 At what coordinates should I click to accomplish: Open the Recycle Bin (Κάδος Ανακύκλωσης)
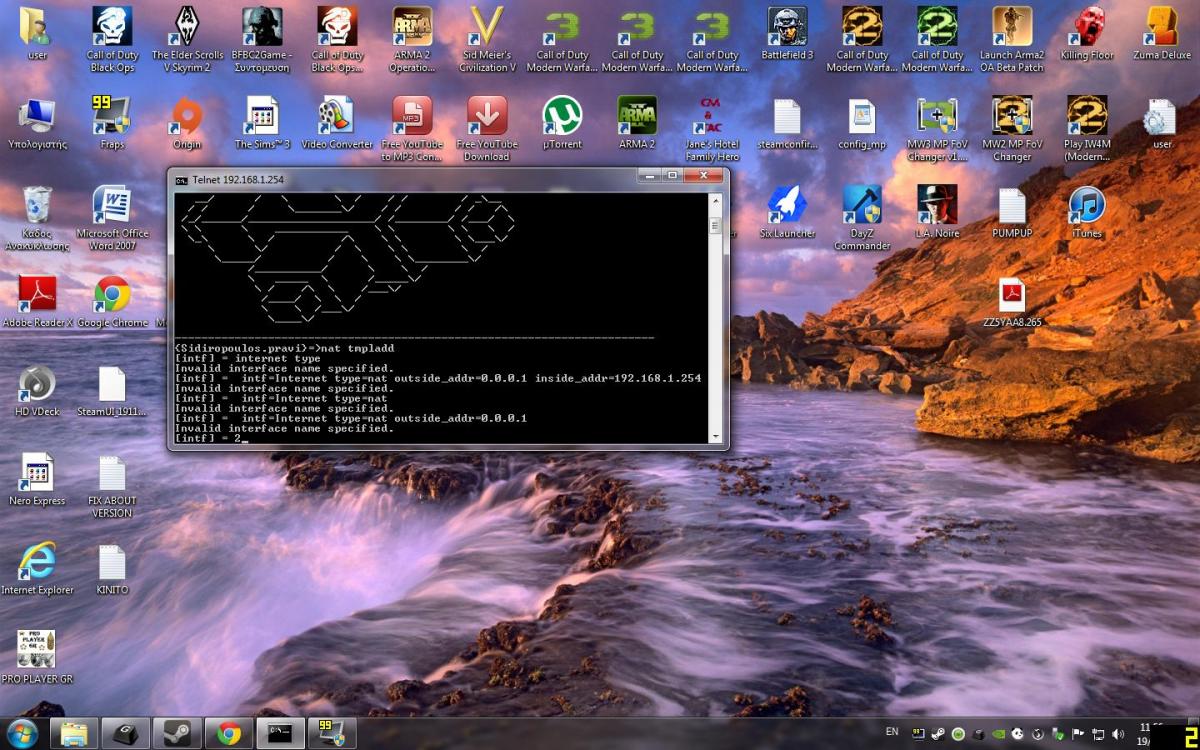pyautogui.click(x=37, y=217)
